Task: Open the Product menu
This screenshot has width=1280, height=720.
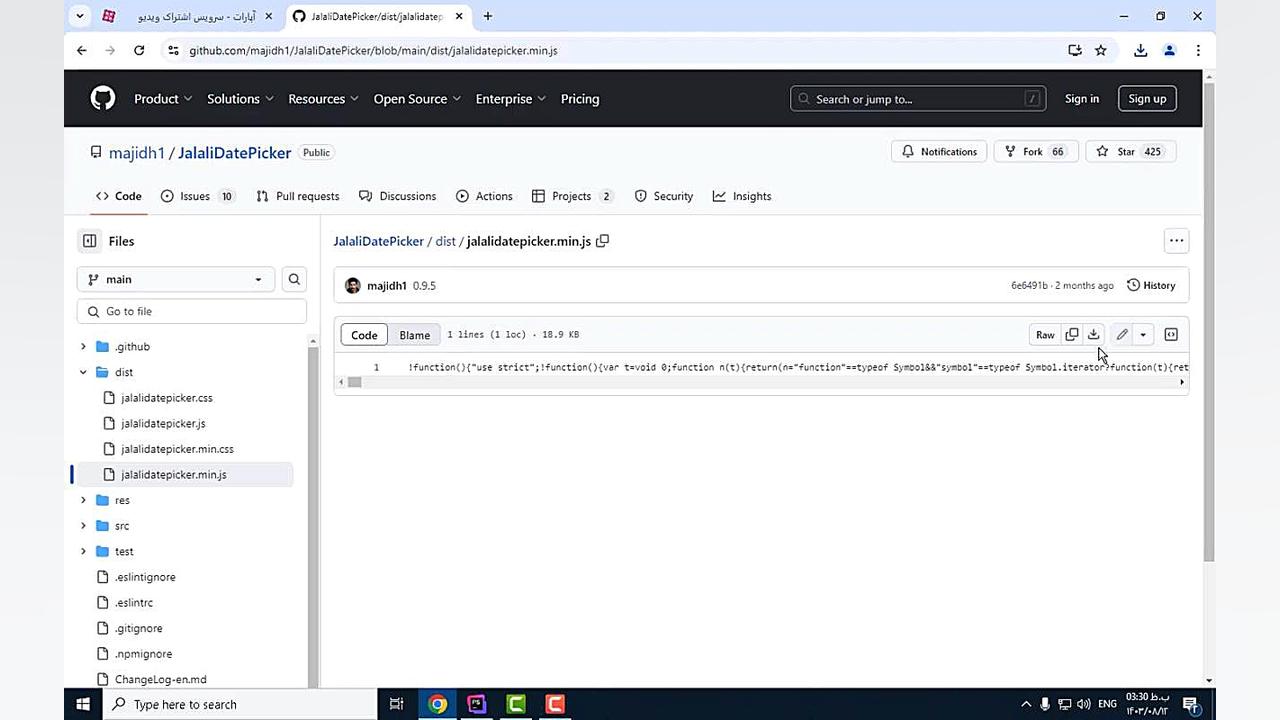Action: point(163,99)
